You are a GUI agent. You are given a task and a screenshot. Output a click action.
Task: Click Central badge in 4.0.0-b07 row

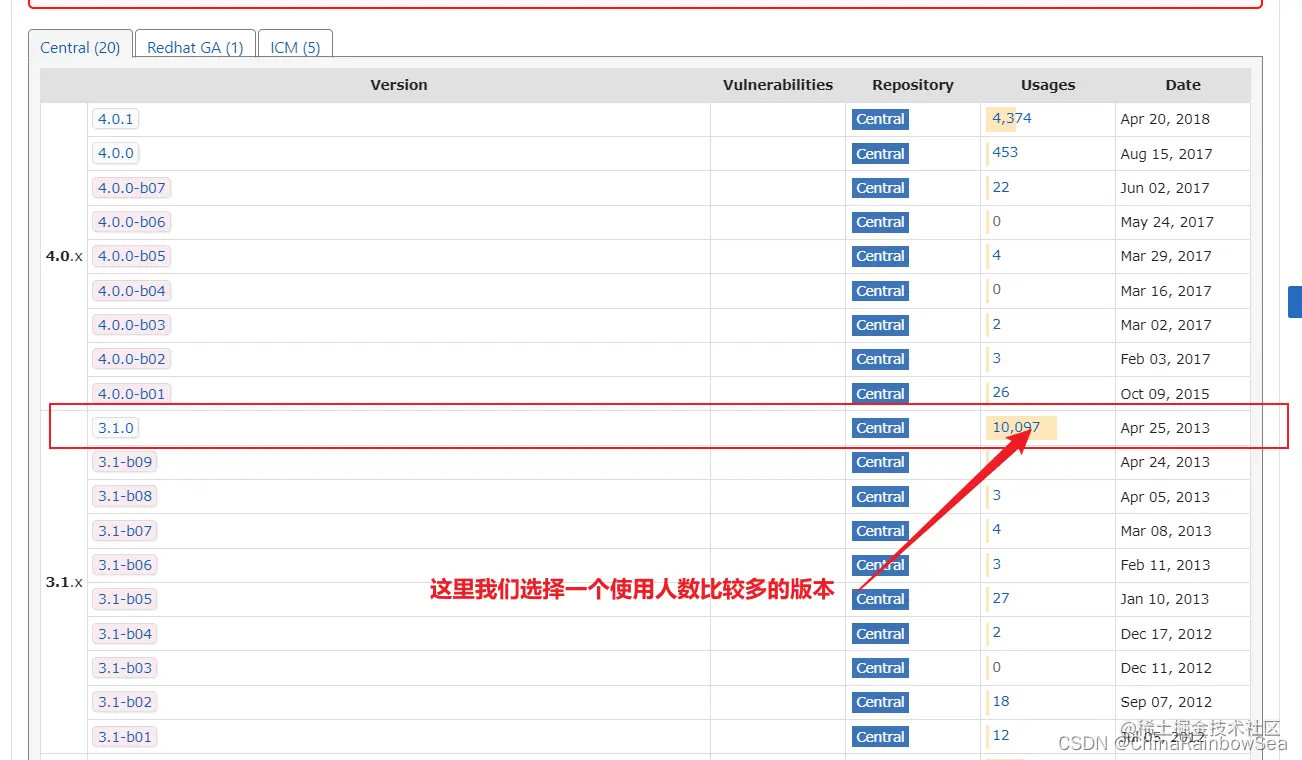point(880,188)
